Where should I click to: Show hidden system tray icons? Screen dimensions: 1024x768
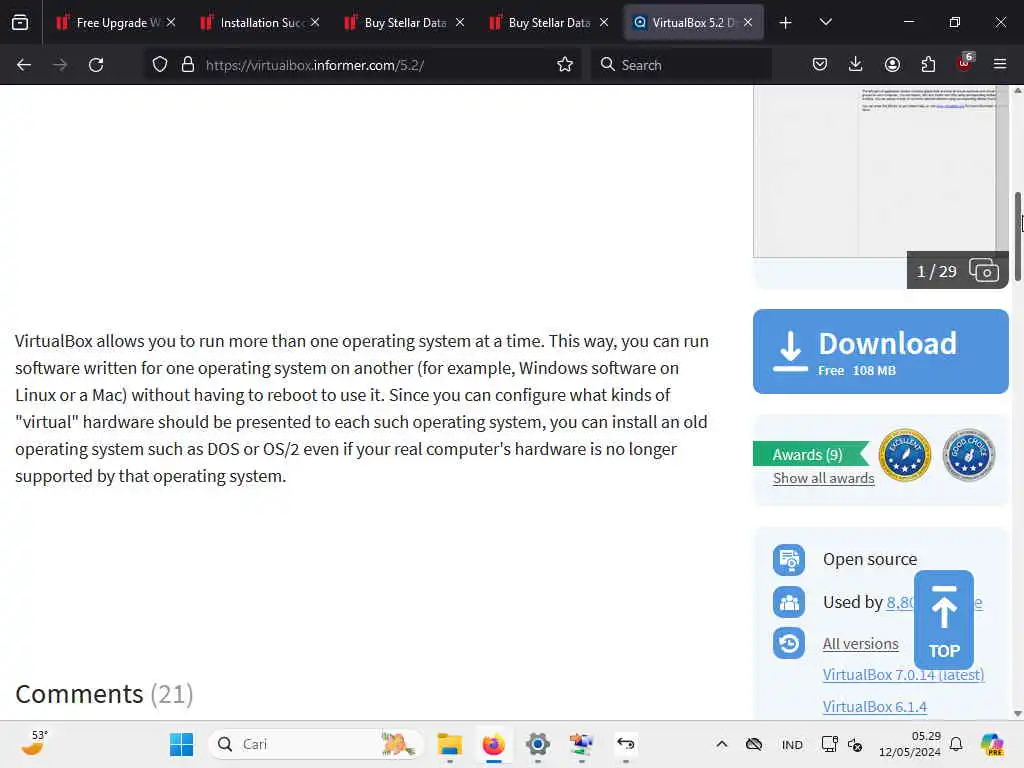click(722, 744)
